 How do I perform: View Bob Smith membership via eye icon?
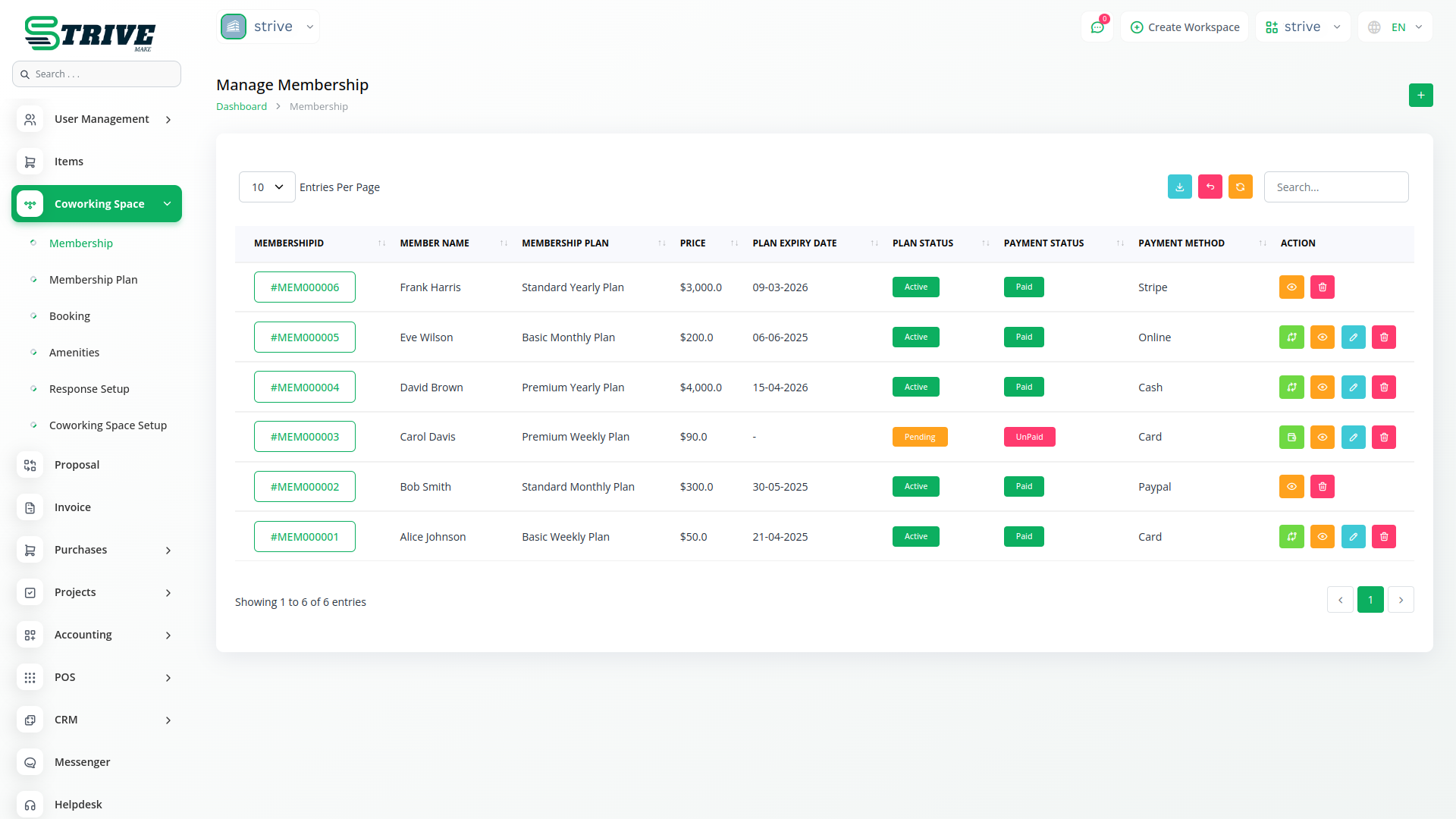(1291, 487)
